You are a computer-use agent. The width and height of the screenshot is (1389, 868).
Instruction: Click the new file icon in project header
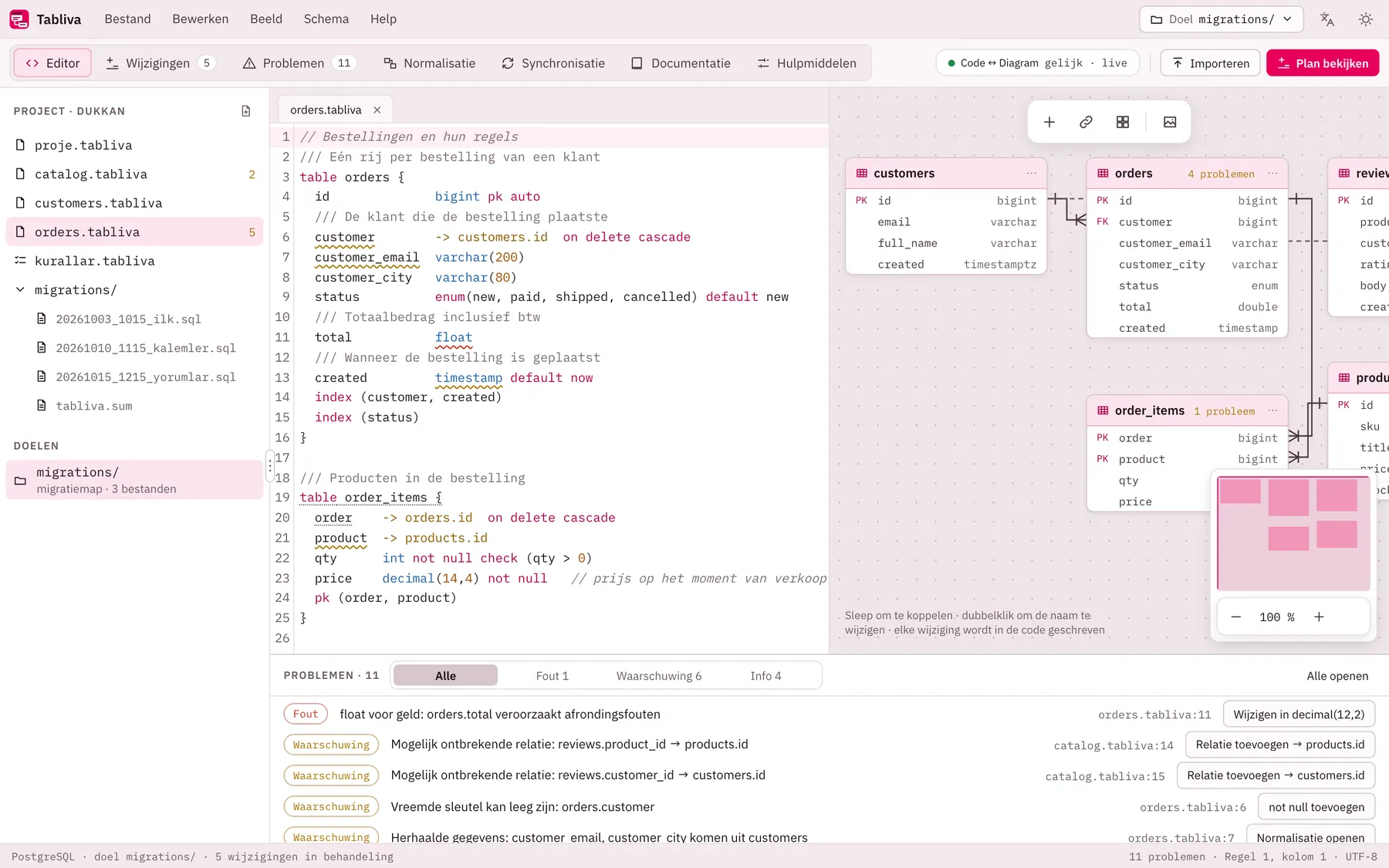pos(246,111)
